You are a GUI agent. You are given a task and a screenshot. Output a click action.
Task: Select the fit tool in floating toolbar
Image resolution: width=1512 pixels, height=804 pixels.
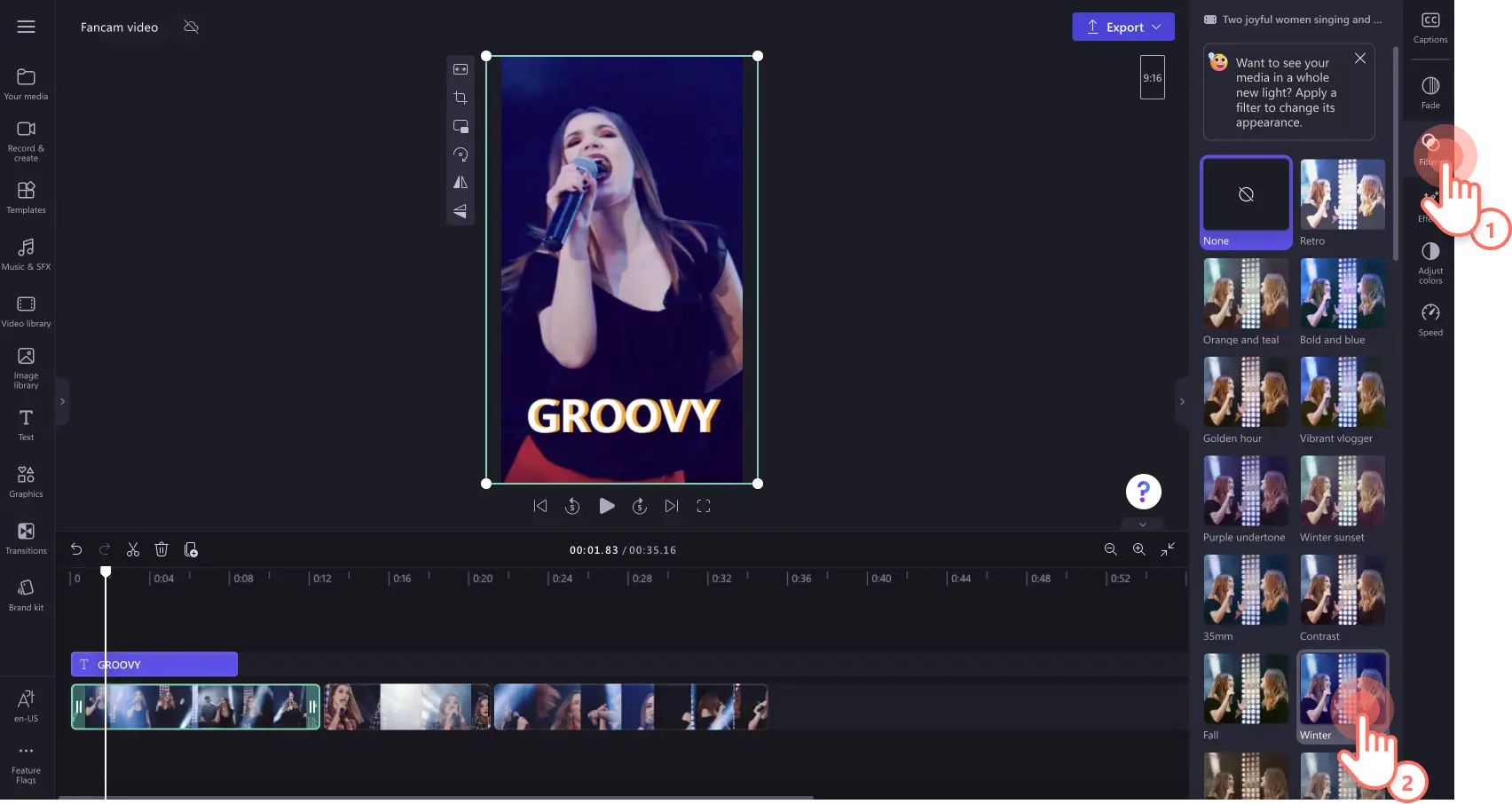coord(461,69)
